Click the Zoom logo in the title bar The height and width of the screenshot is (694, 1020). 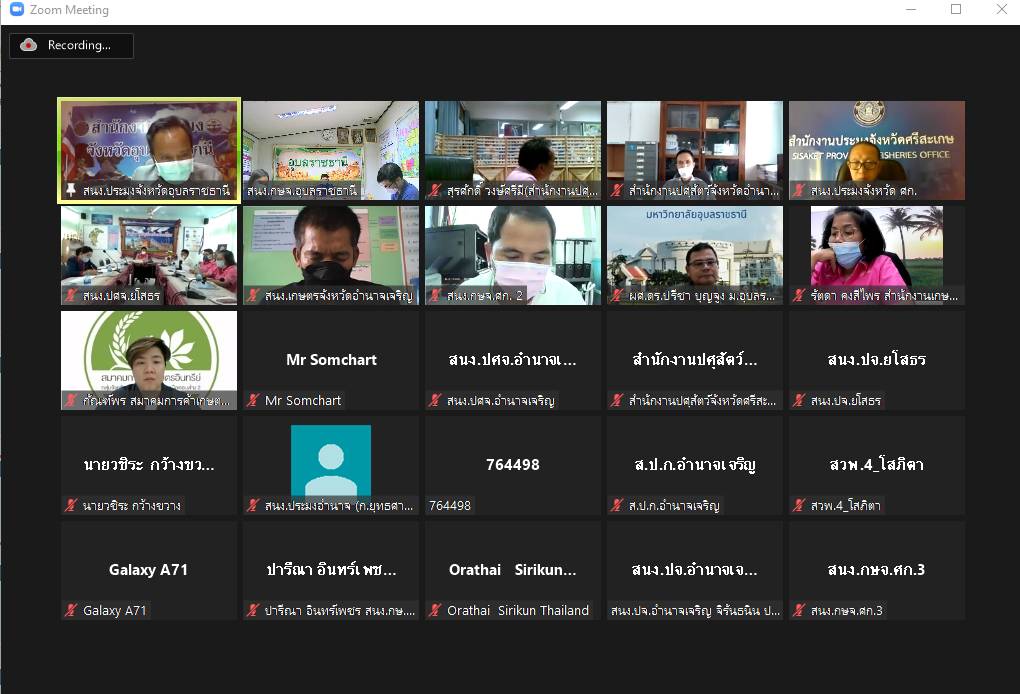point(16,10)
